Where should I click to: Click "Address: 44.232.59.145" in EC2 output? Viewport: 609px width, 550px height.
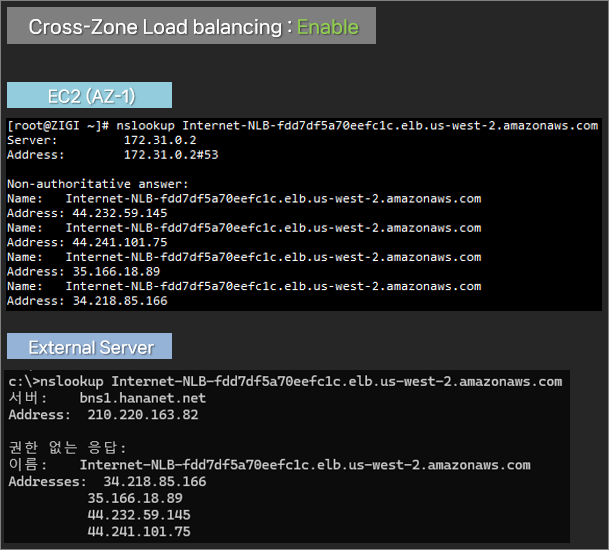(87, 213)
